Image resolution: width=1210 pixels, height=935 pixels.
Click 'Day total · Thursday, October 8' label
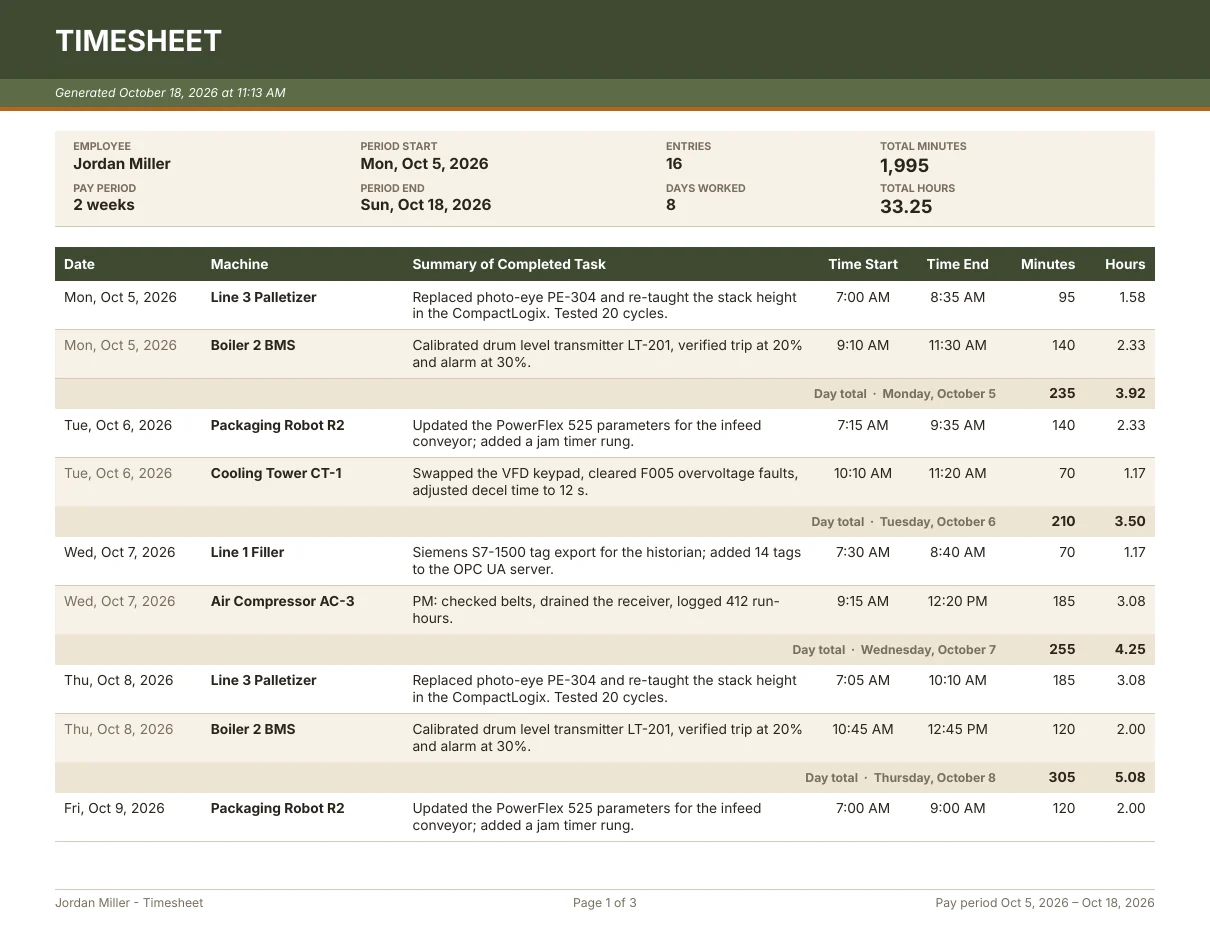coord(901,778)
